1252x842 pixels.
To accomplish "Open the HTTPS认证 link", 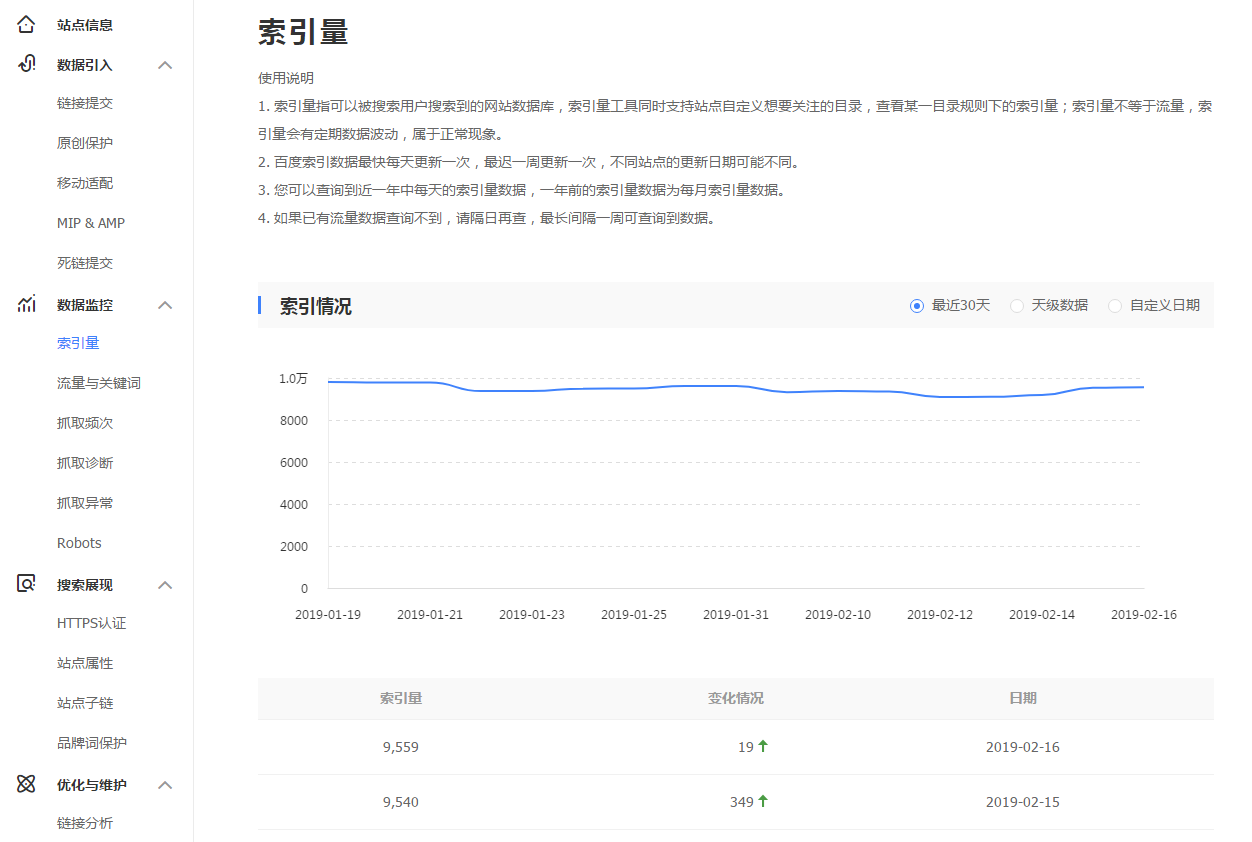I will (90, 622).
